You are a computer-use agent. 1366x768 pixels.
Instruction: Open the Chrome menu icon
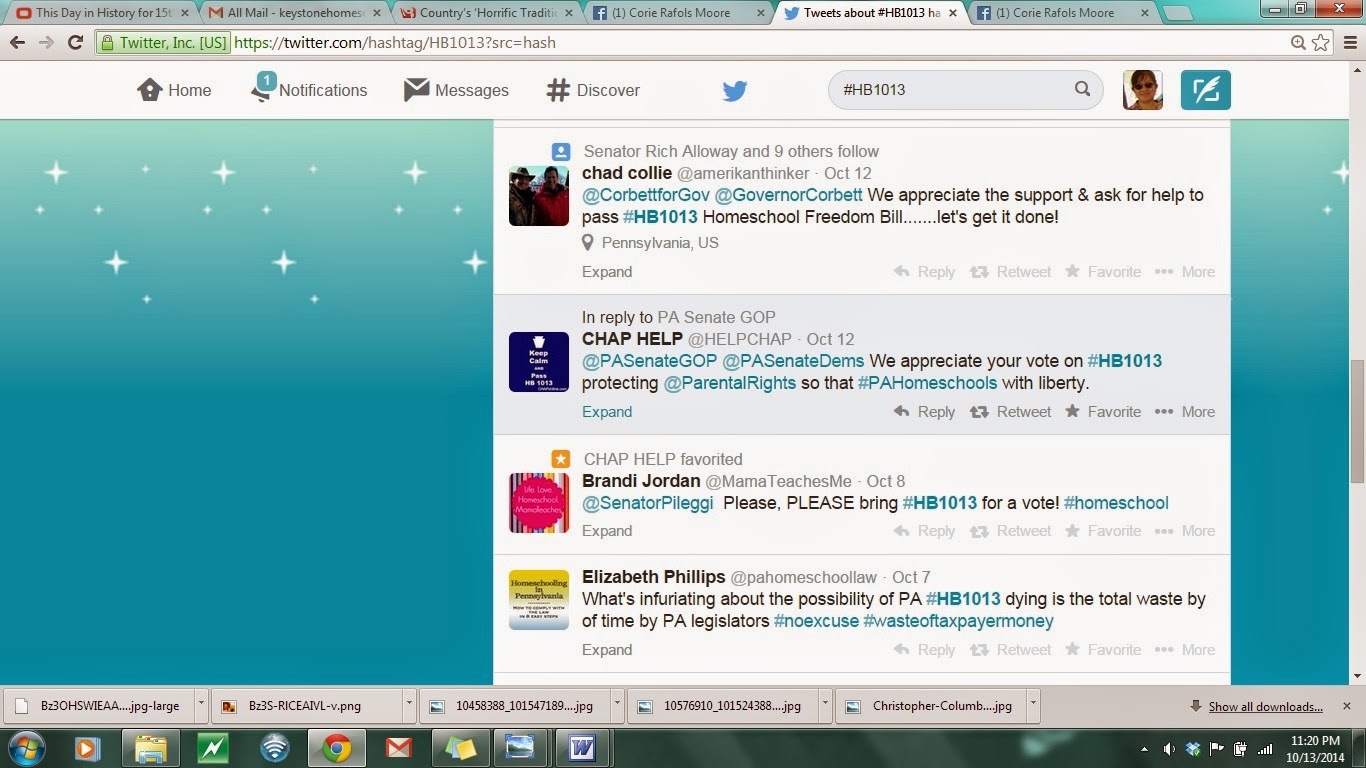click(x=1348, y=43)
